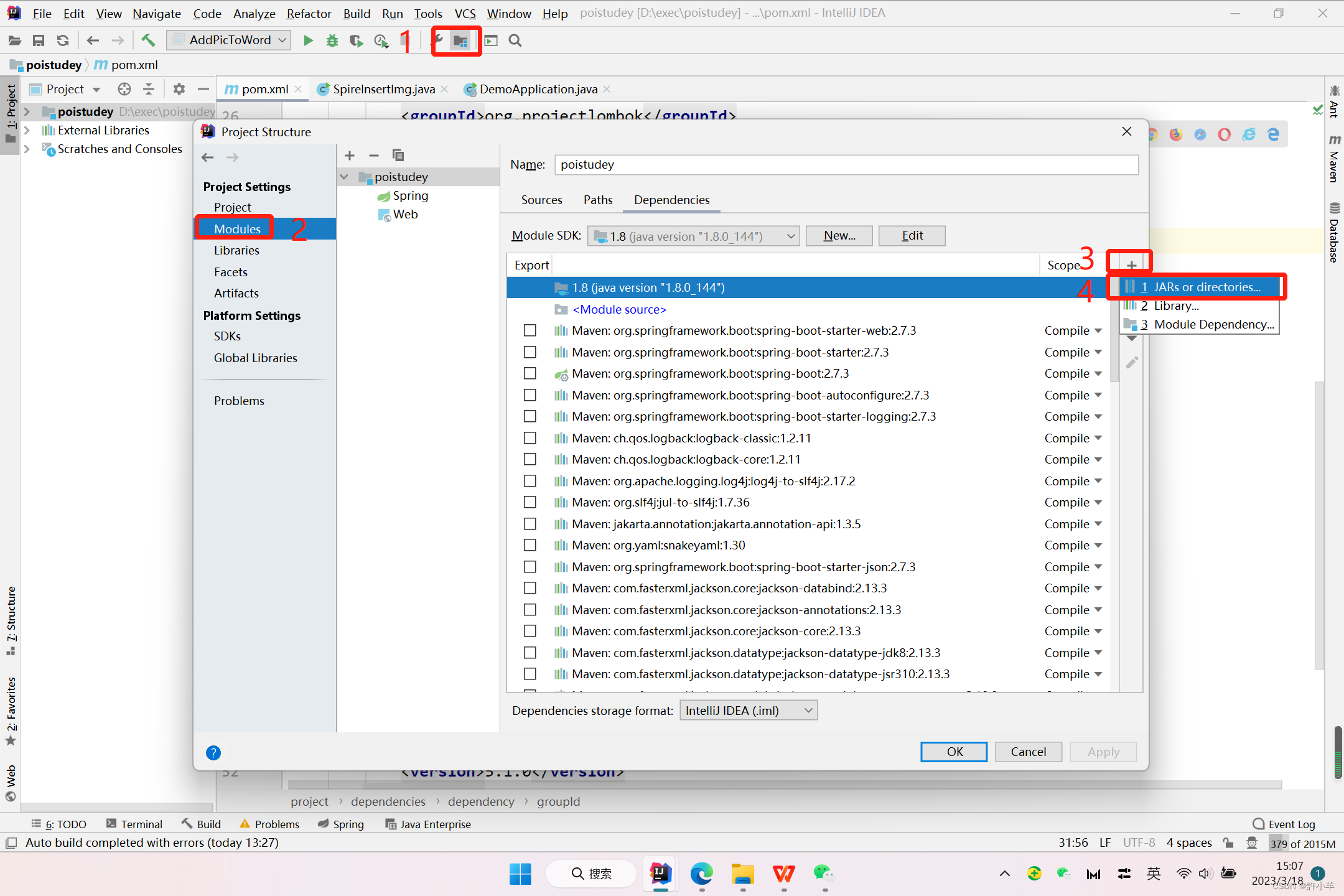The height and width of the screenshot is (896, 1344).
Task: Open Module SDK dropdown
Action: click(694, 236)
